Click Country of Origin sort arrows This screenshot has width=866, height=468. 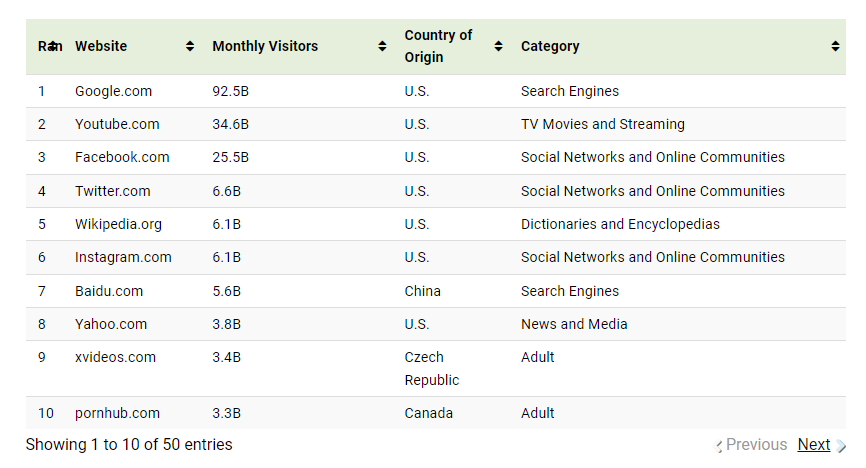click(x=498, y=46)
